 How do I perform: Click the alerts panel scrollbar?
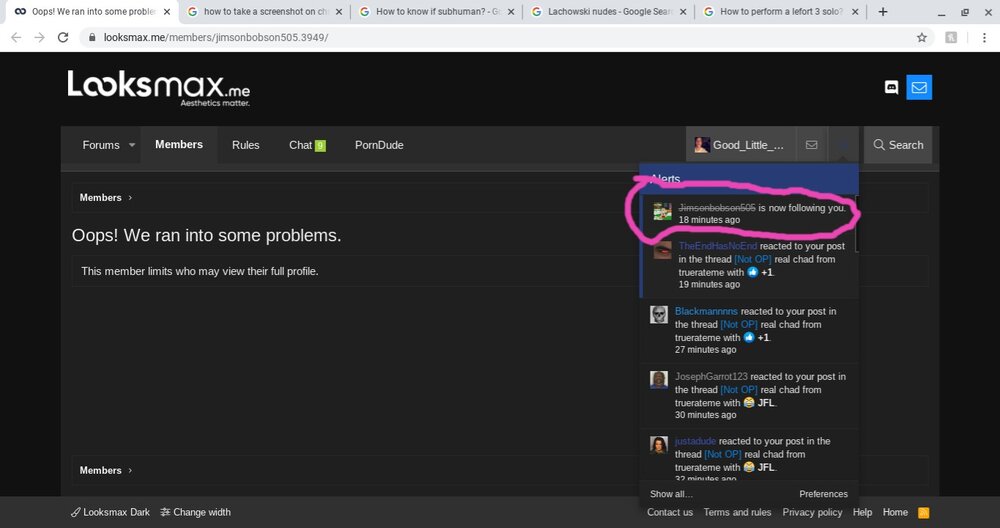tap(857, 223)
